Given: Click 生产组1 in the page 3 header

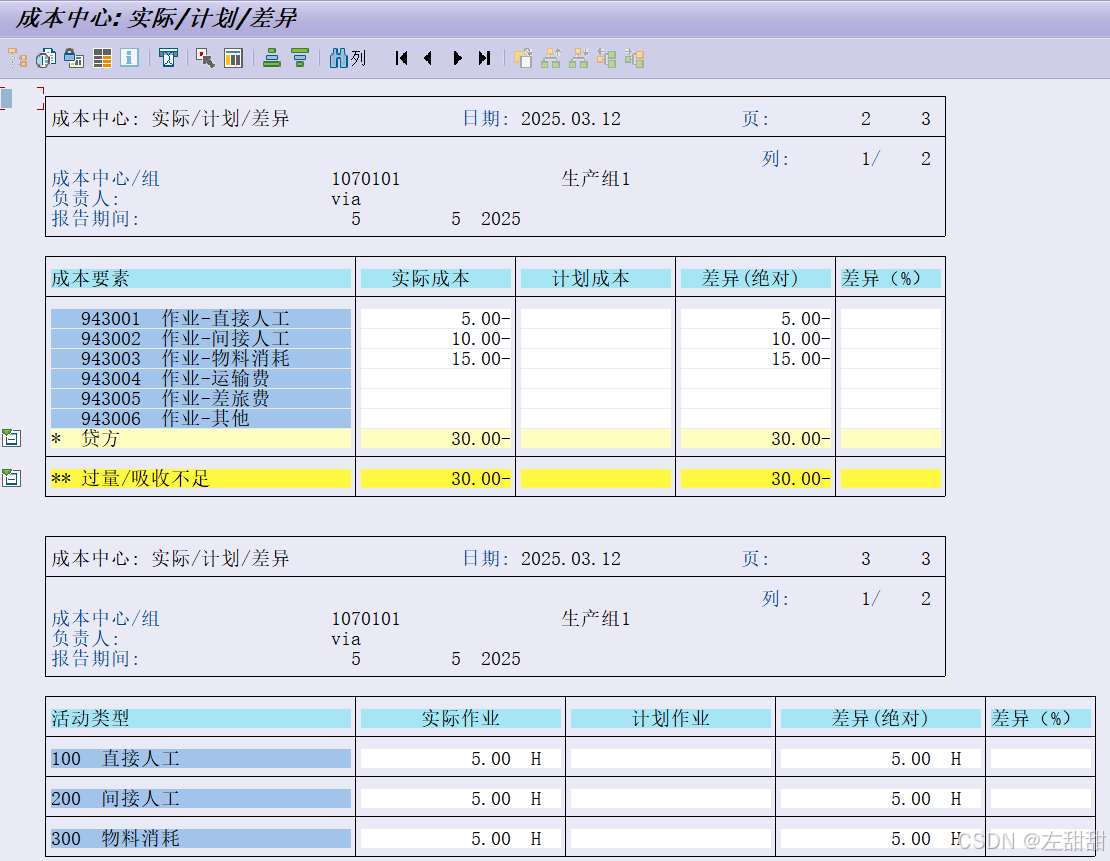Looking at the screenshot, I should pos(595,618).
